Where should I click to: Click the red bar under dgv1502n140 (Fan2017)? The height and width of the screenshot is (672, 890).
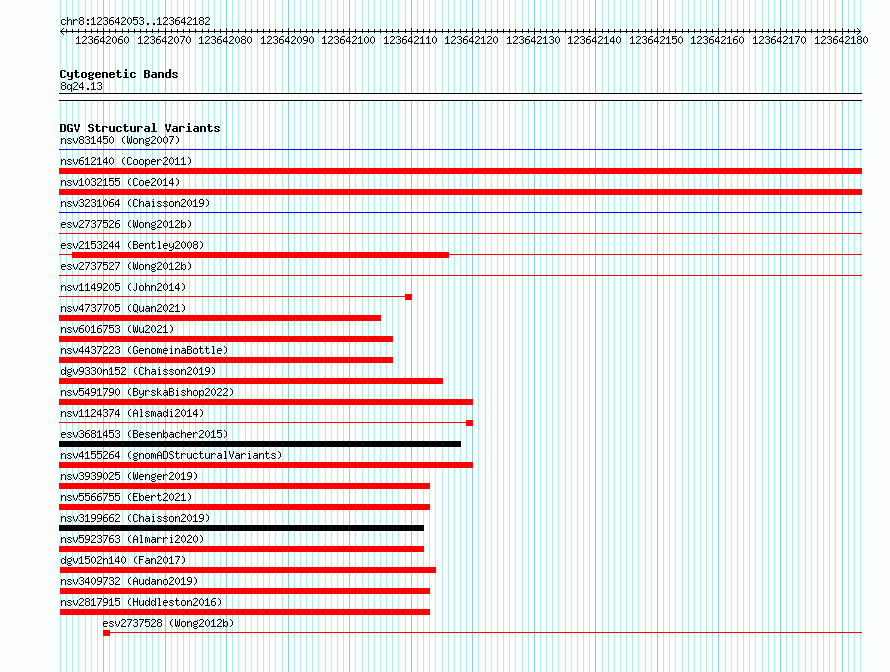[247, 570]
